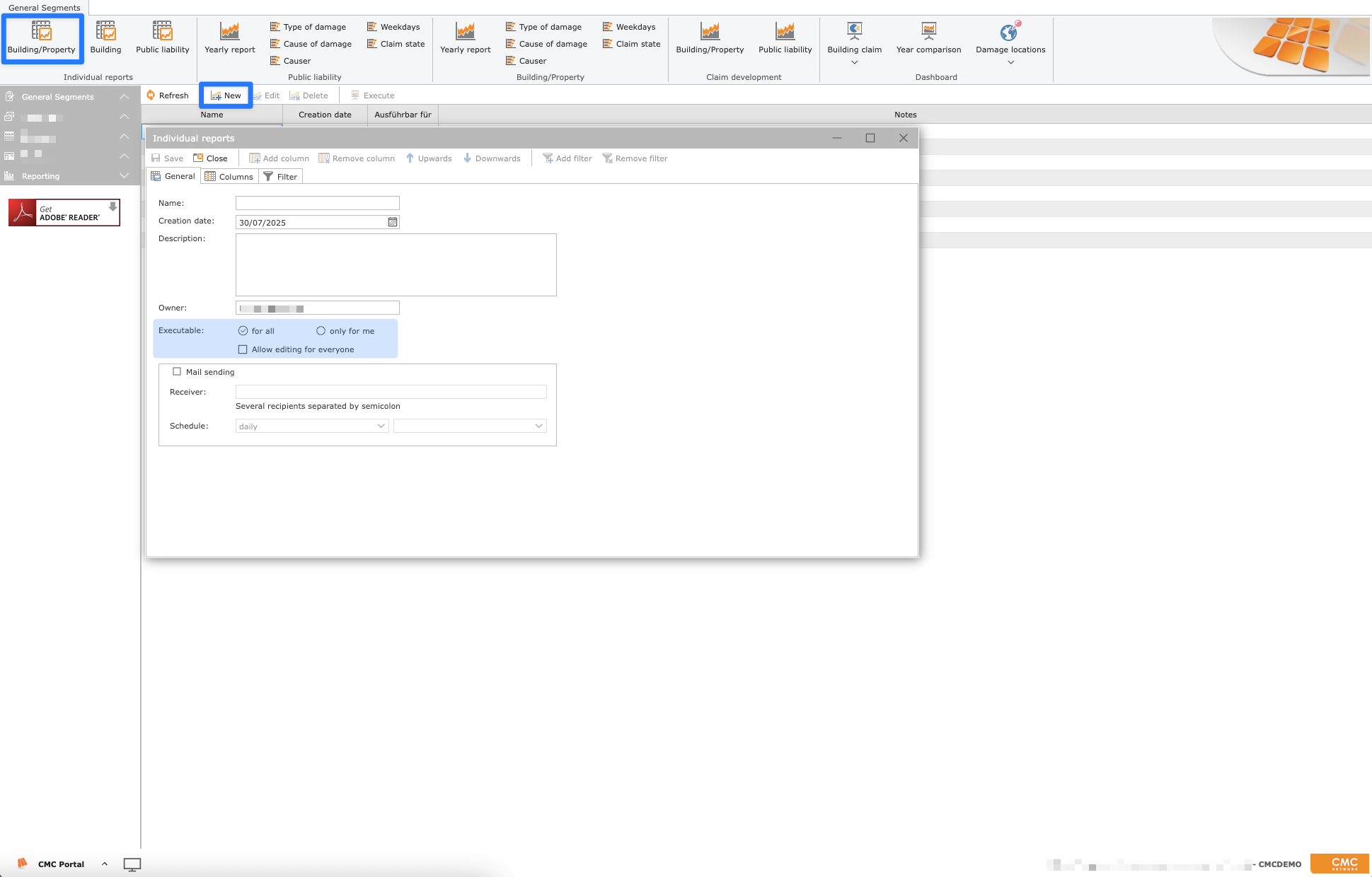Expand the Building claim chevron
The width and height of the screenshot is (1372, 877).
click(x=854, y=62)
